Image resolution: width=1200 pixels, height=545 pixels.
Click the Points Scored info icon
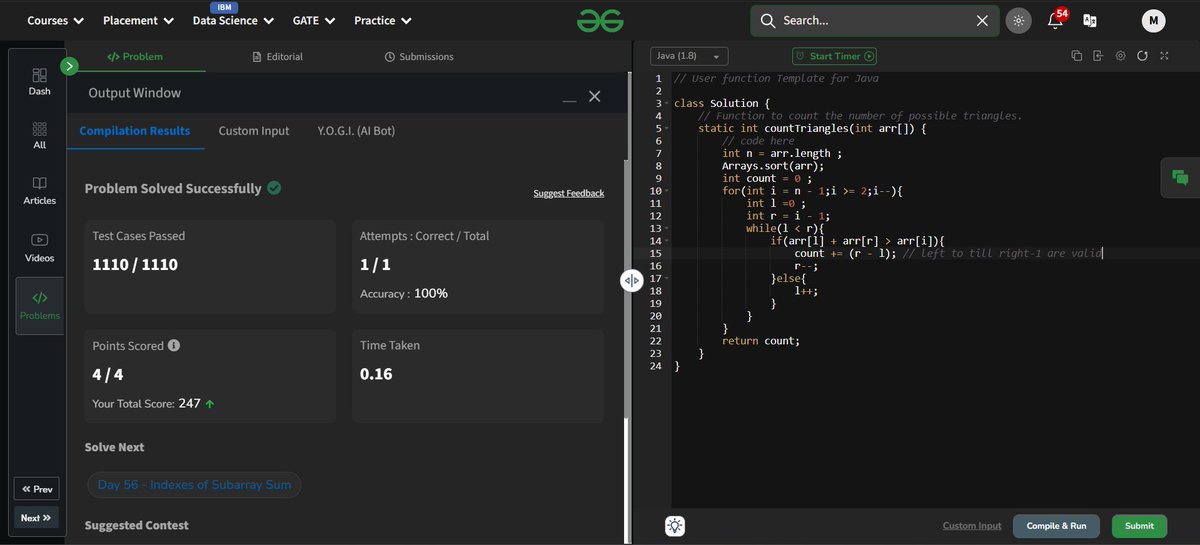tap(174, 345)
